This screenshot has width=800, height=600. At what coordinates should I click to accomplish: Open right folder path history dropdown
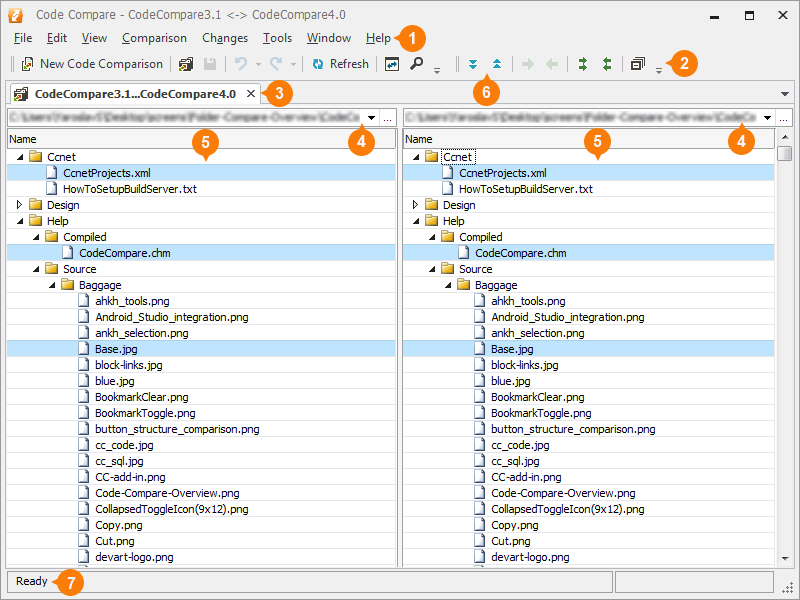pos(767,118)
